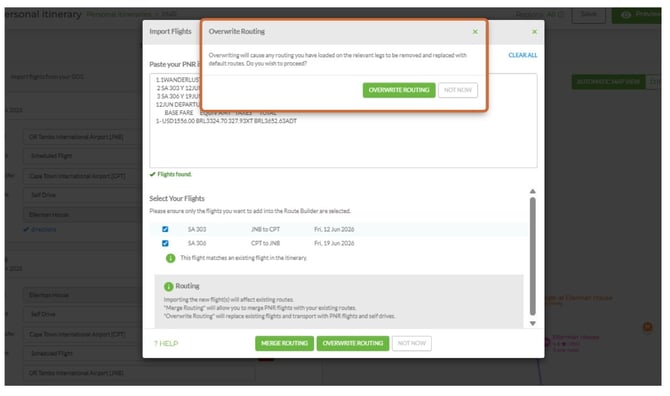
Task: Click the first Scheduled Flight field
Action: (83, 156)
